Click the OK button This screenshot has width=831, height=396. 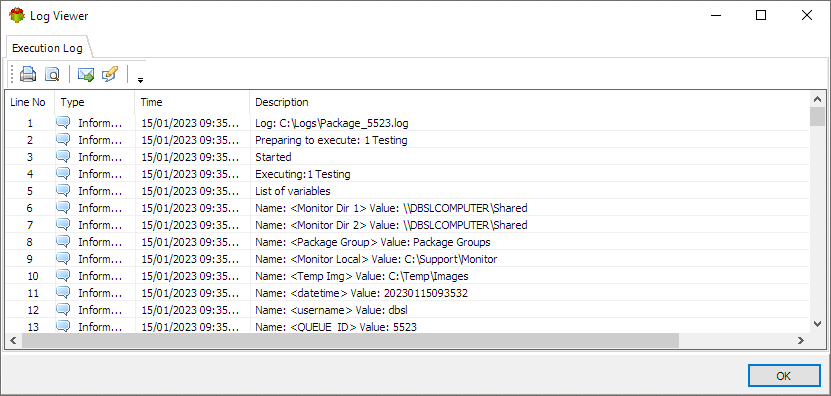pyautogui.click(x=784, y=376)
